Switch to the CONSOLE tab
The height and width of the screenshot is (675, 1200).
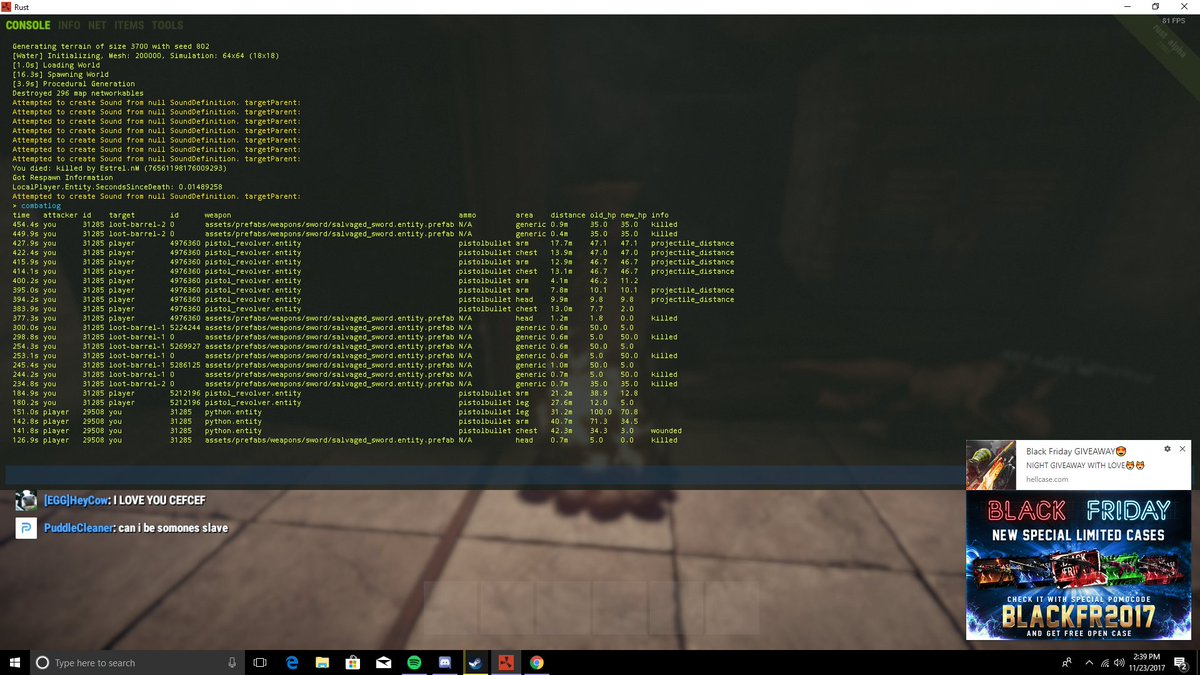pyautogui.click(x=28, y=25)
